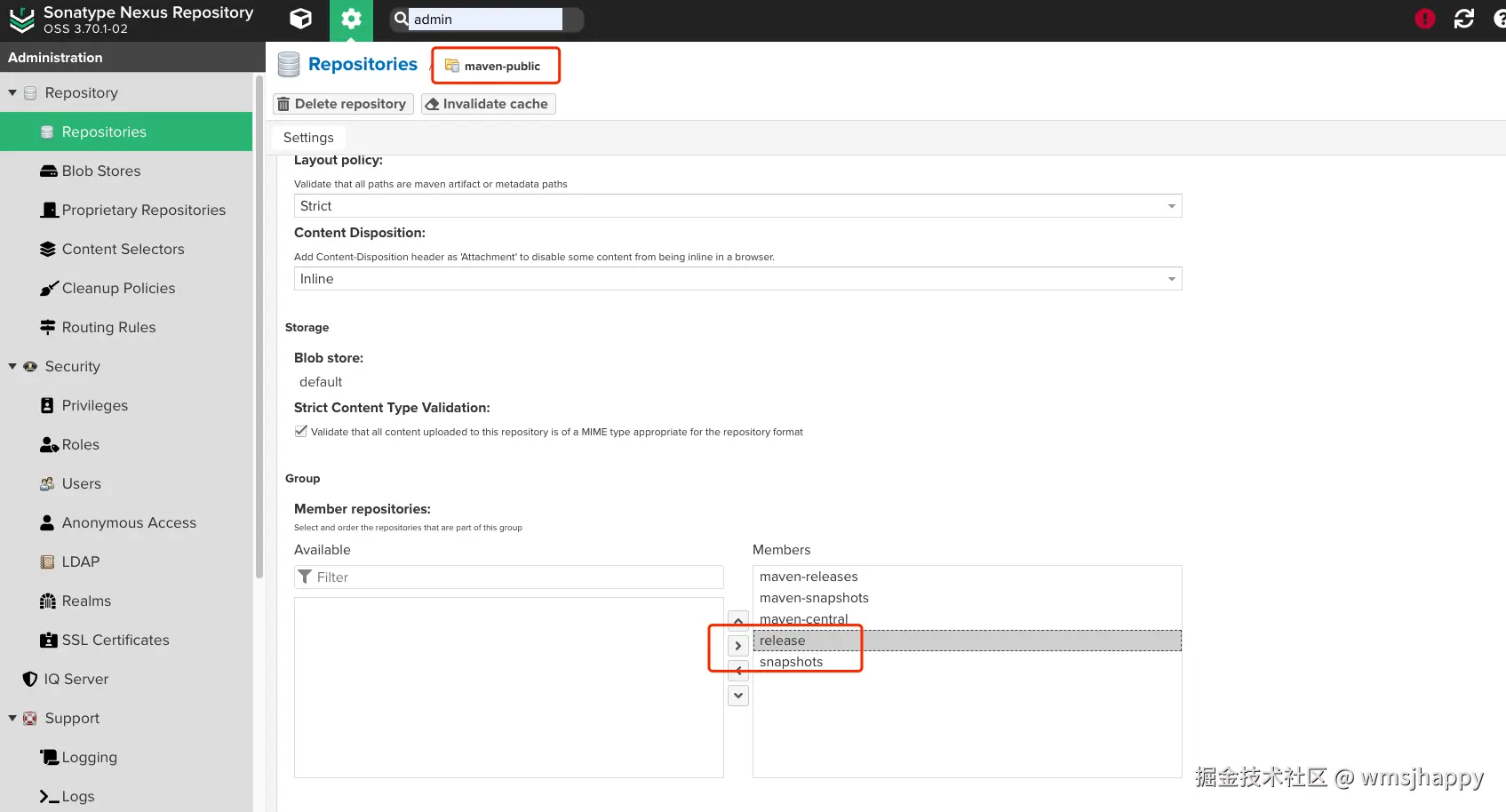Open Logging under Support
Viewport: 1506px width, 812px height.
click(126, 757)
